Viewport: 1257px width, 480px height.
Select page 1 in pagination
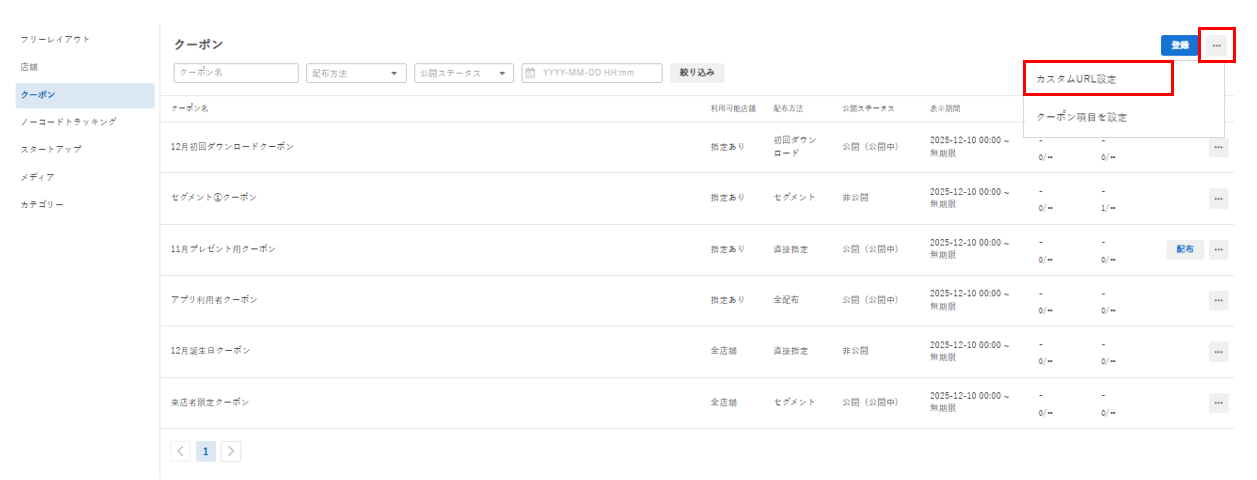205,451
